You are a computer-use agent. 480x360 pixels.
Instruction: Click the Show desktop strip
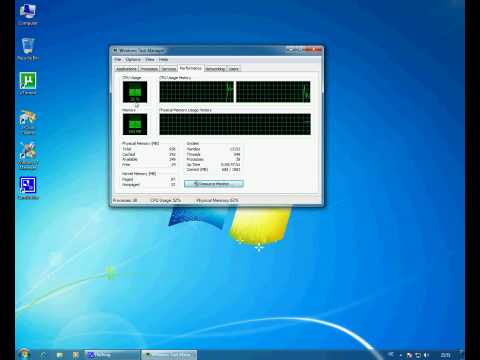462,355
